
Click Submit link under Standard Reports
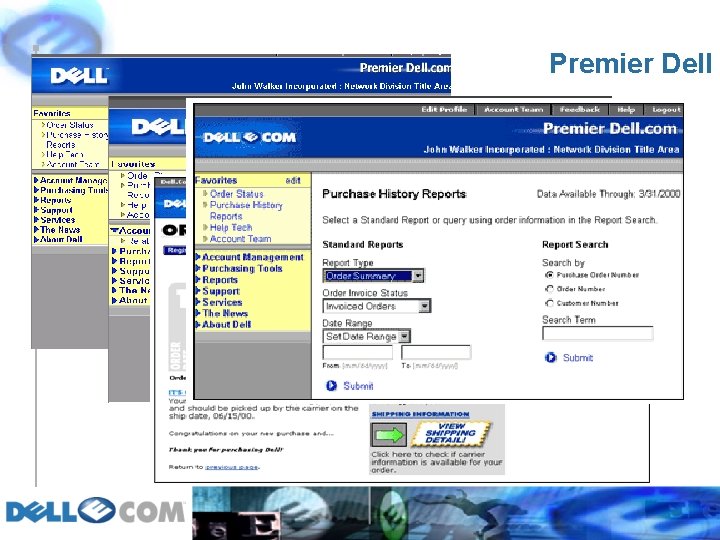(358, 386)
